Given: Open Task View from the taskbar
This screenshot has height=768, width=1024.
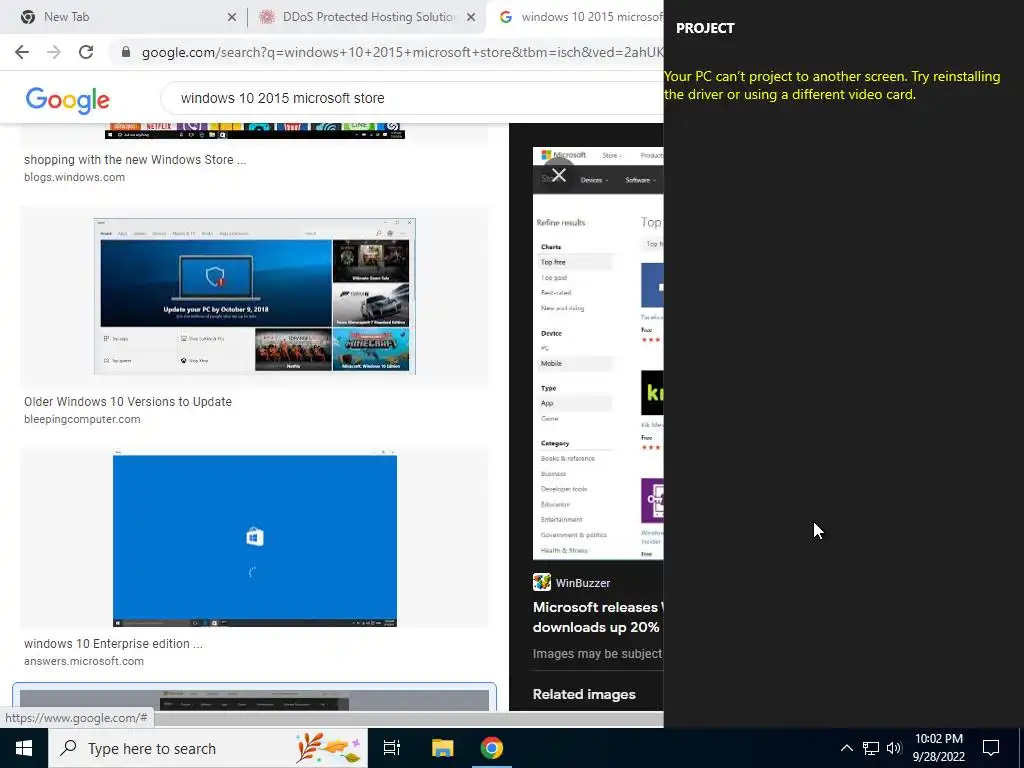Looking at the screenshot, I should (x=392, y=748).
